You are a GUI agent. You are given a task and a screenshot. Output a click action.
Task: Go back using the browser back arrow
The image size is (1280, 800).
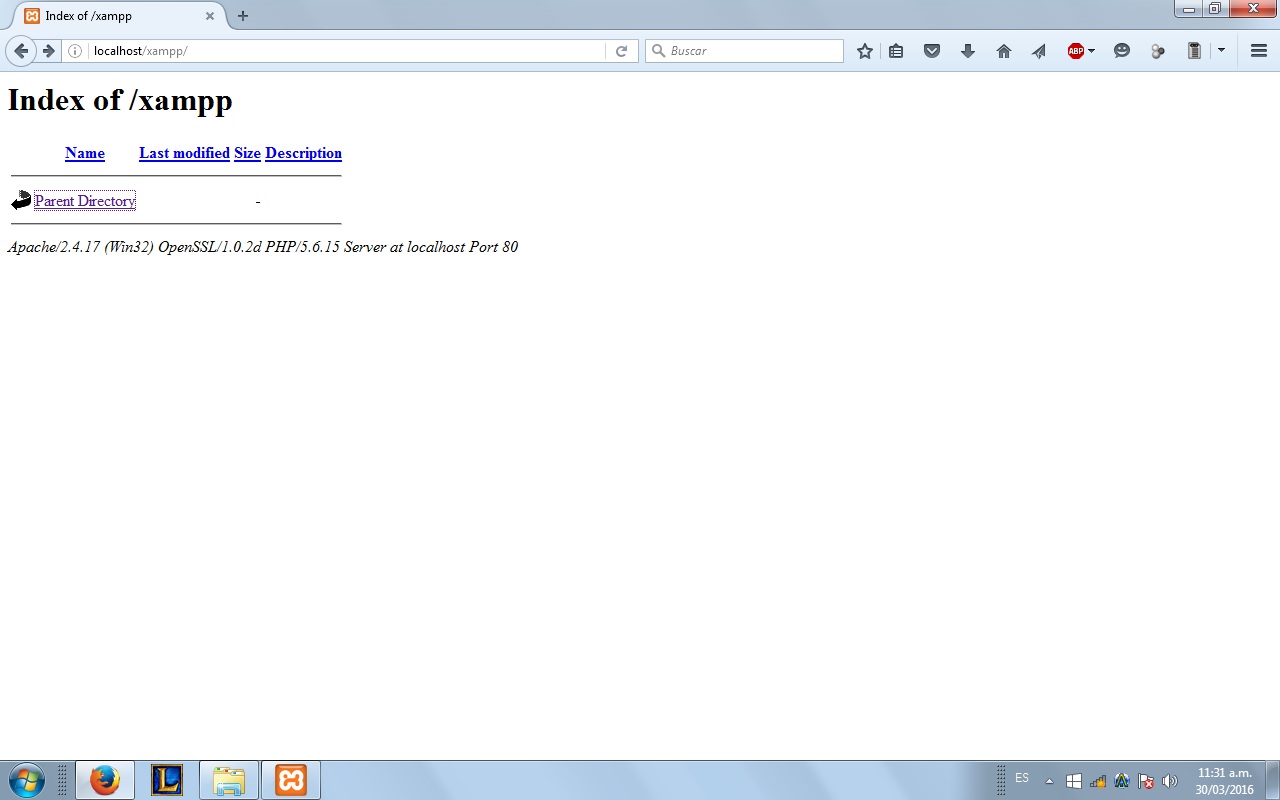(x=21, y=51)
